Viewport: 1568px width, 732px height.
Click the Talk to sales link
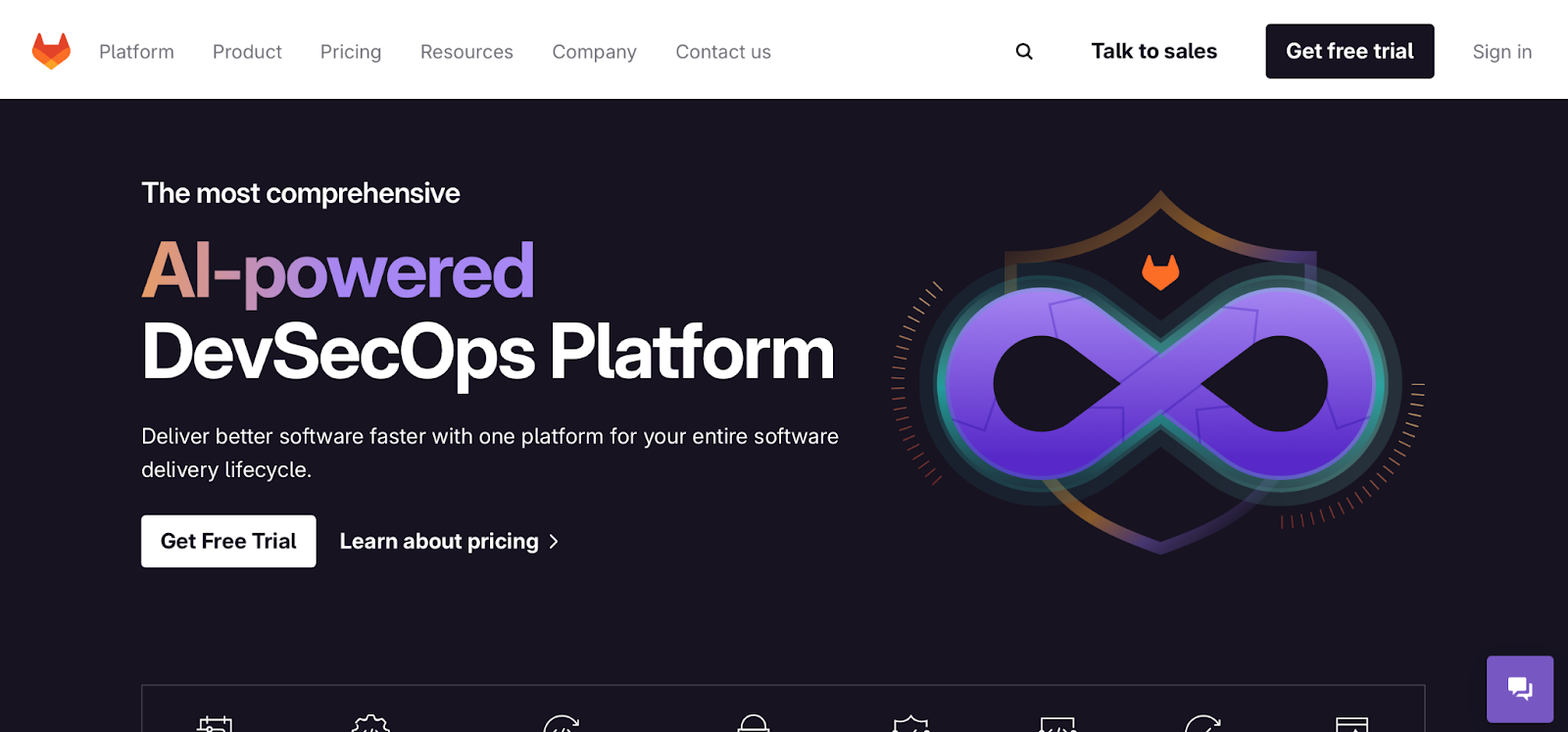click(x=1154, y=51)
